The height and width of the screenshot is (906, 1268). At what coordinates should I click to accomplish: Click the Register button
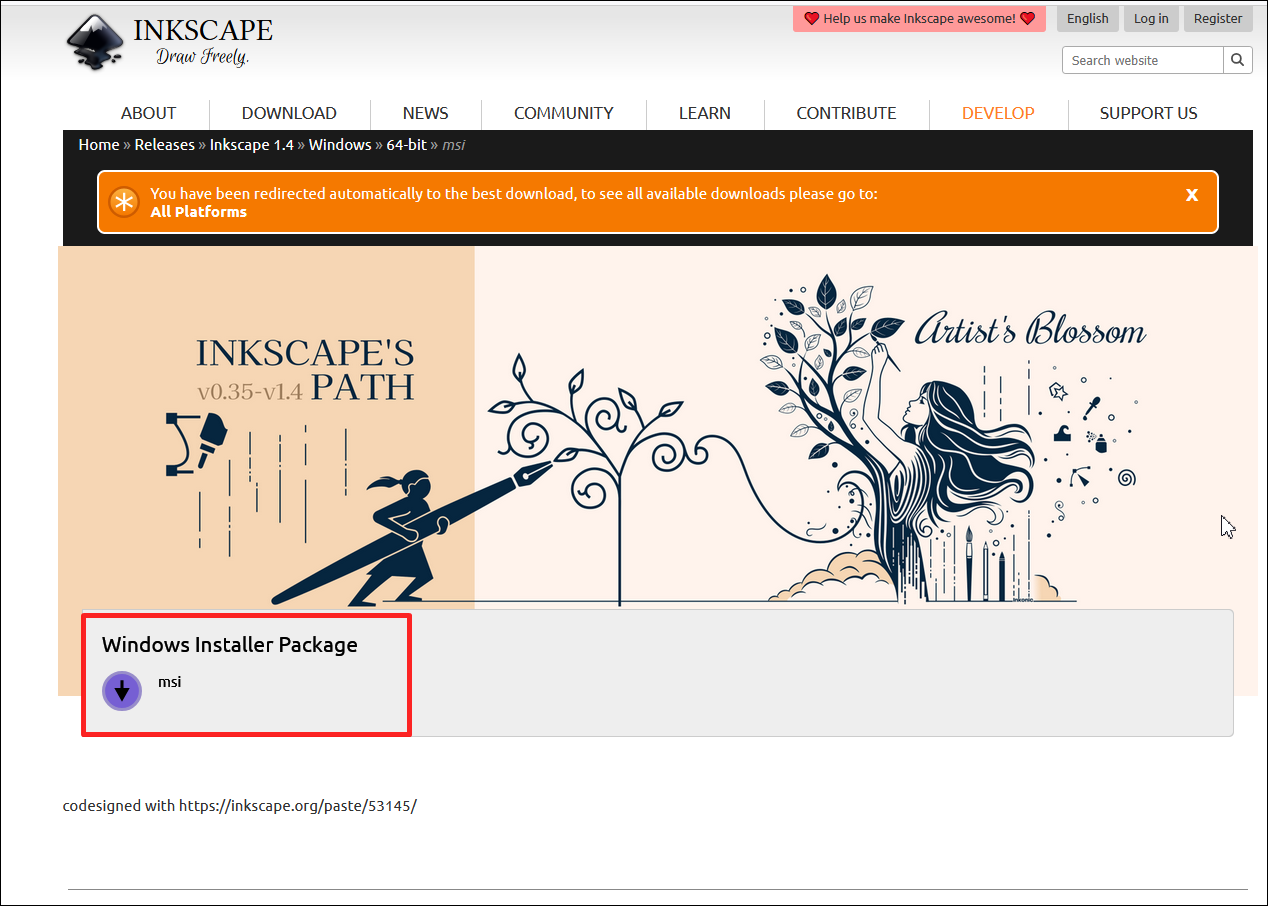1218,19
